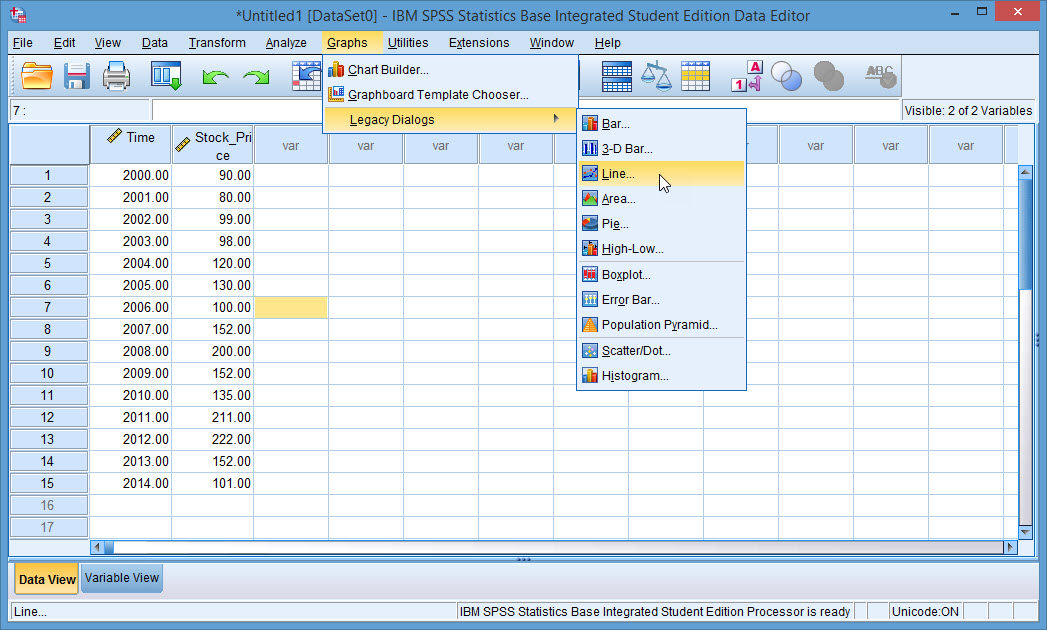Click the Error Bar chart icon

click(x=590, y=299)
